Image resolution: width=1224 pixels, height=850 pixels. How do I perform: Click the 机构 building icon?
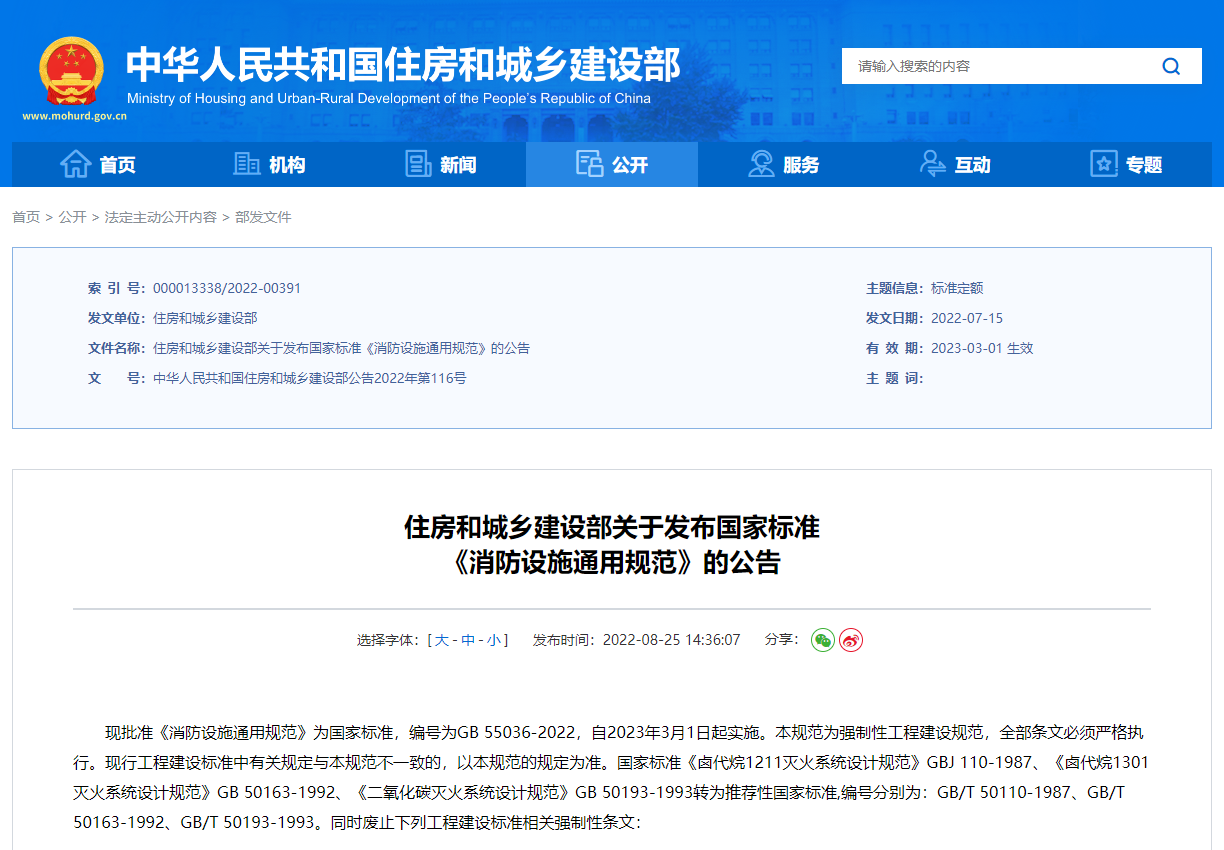[x=246, y=164]
